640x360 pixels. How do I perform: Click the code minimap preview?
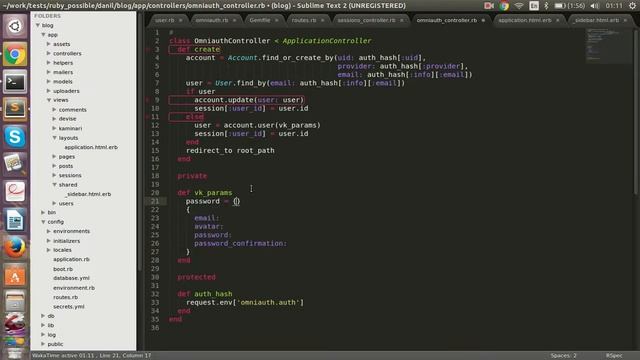(x=608, y=45)
